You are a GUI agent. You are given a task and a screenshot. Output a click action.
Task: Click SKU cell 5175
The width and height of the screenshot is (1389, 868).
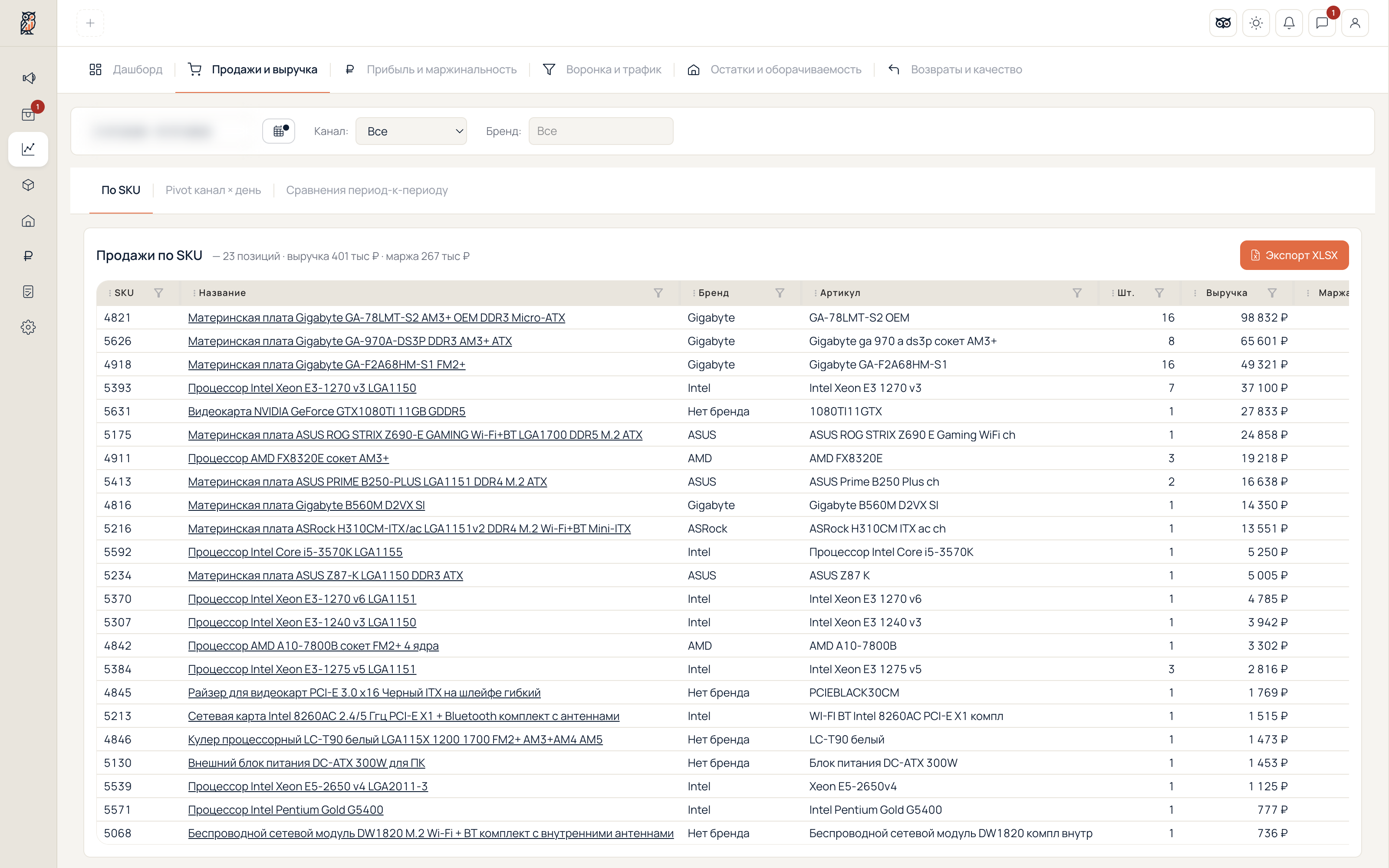click(118, 434)
